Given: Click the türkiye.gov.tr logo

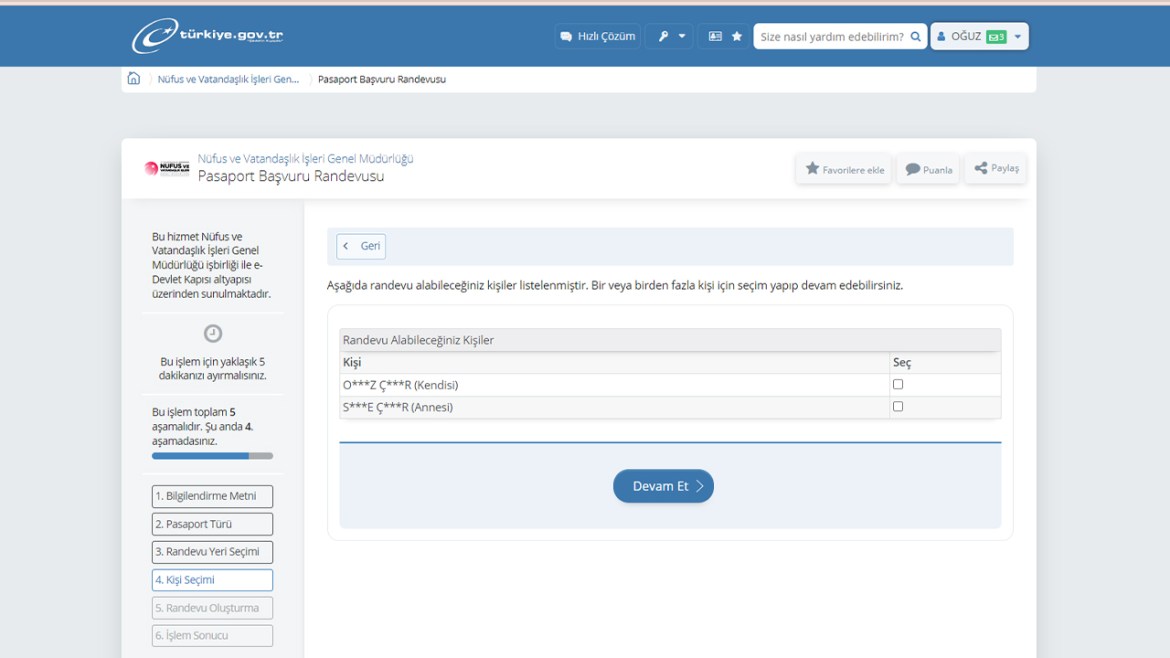Looking at the screenshot, I should 208,36.
